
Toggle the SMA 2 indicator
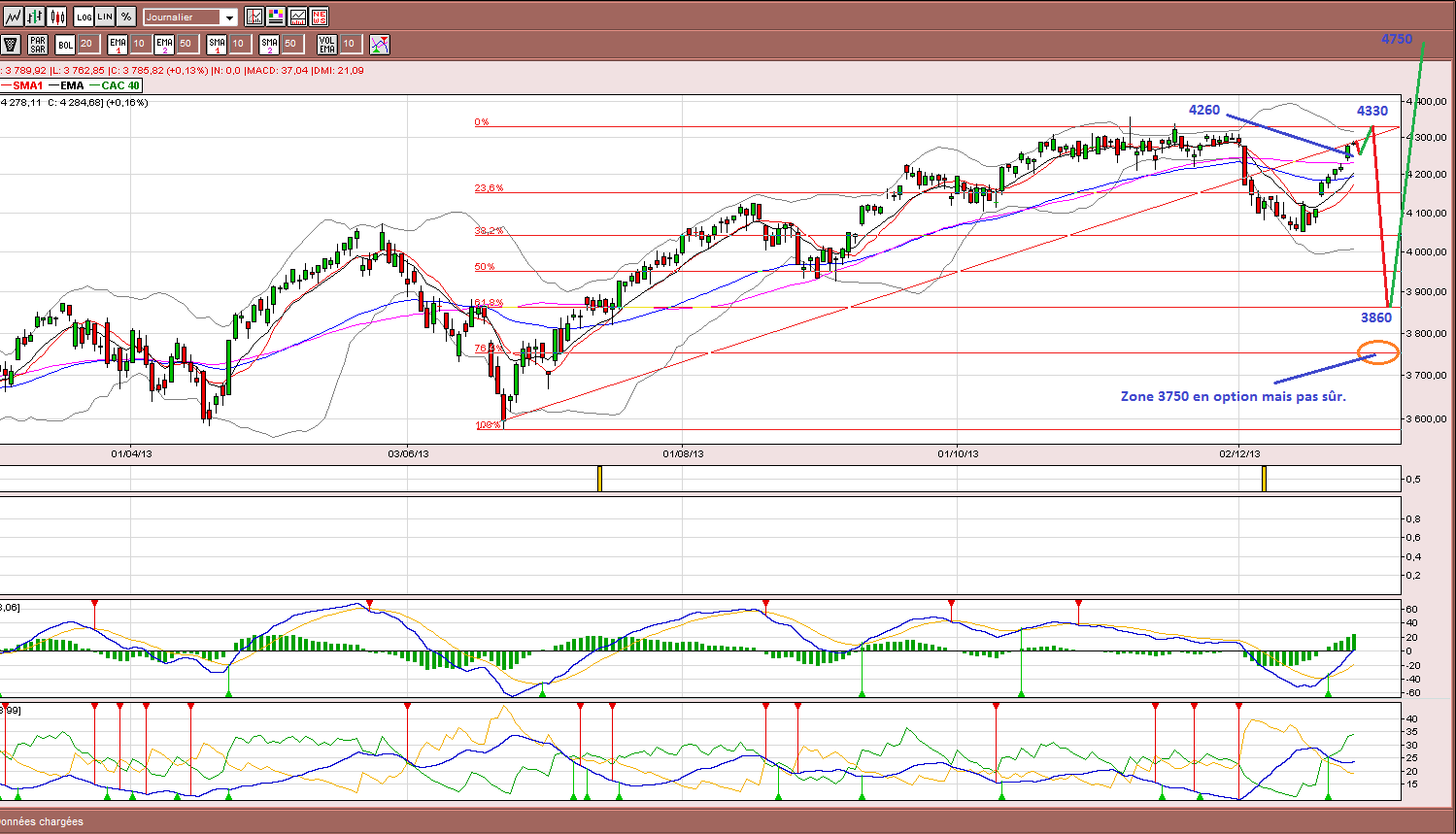[x=269, y=44]
